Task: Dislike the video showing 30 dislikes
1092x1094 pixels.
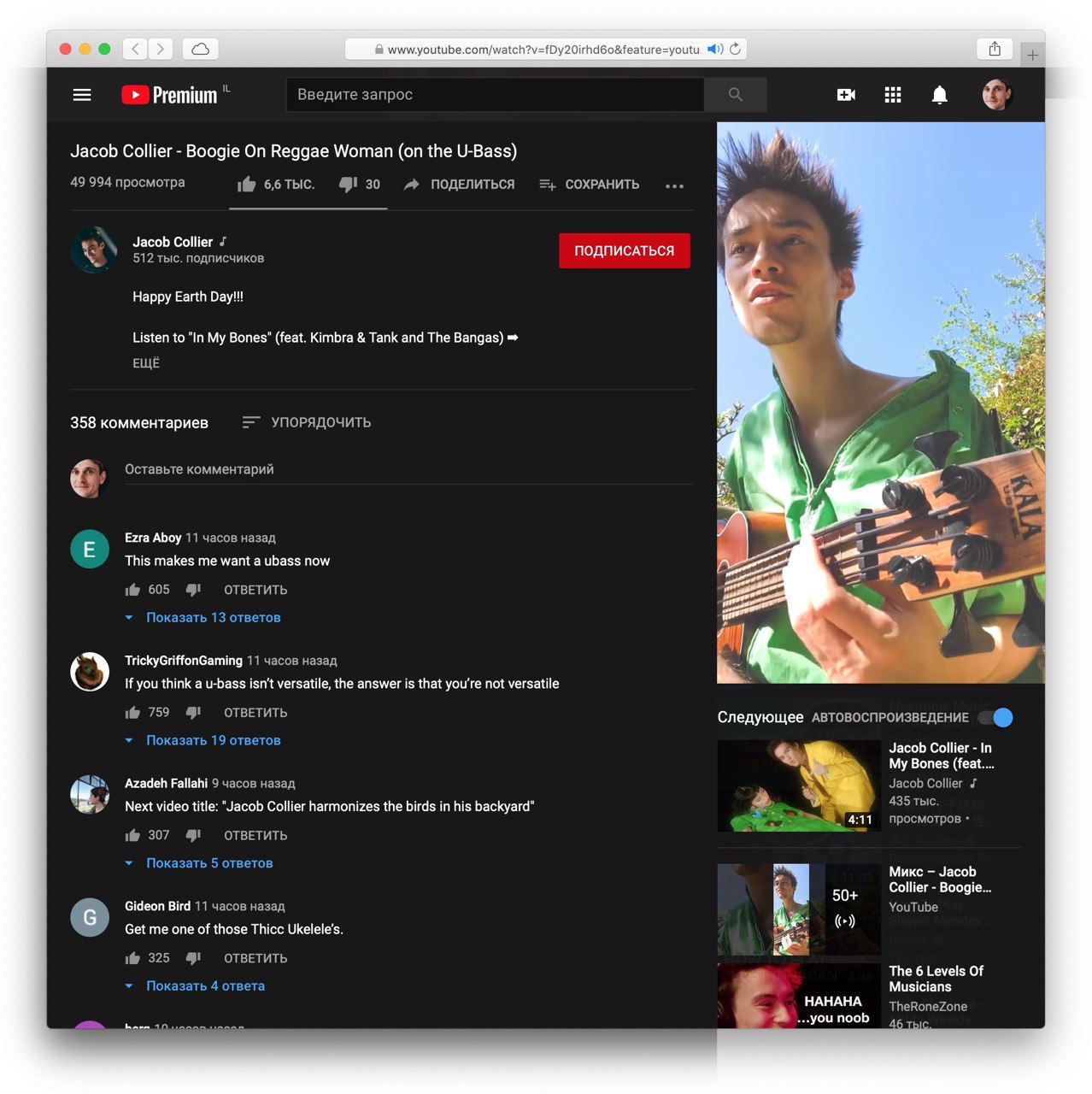Action: tap(359, 185)
